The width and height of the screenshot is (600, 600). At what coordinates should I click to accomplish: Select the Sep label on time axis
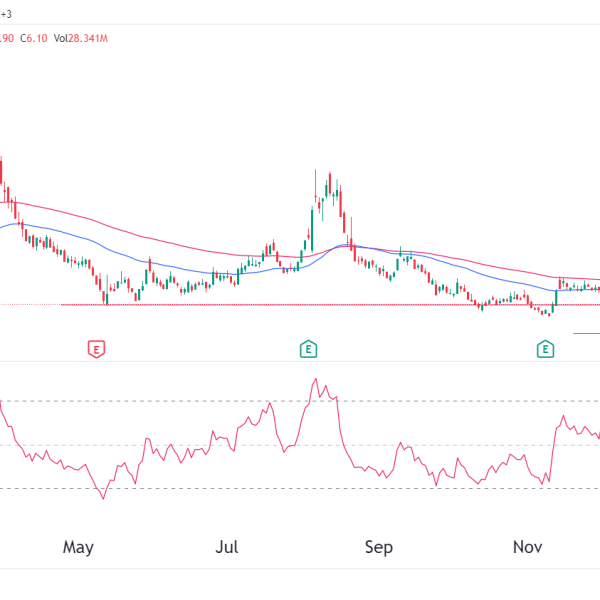(x=378, y=547)
